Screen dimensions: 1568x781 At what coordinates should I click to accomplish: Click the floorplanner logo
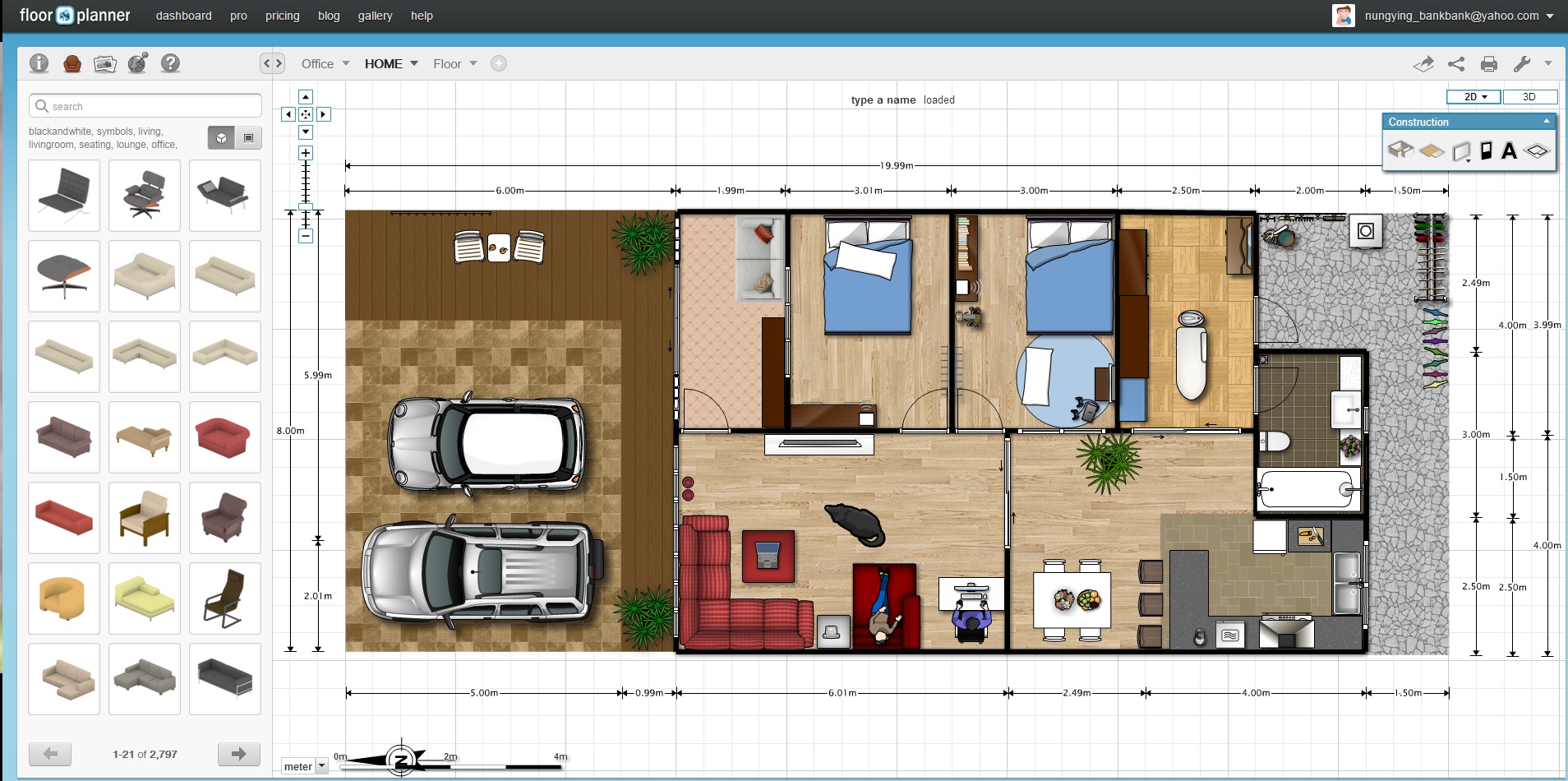(x=75, y=16)
